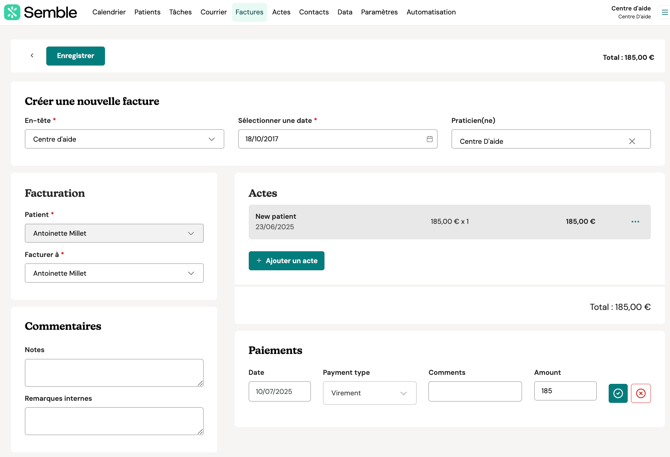This screenshot has width=670, height=457.
Task: Click the Semble logo icon
Action: [x=12, y=12]
